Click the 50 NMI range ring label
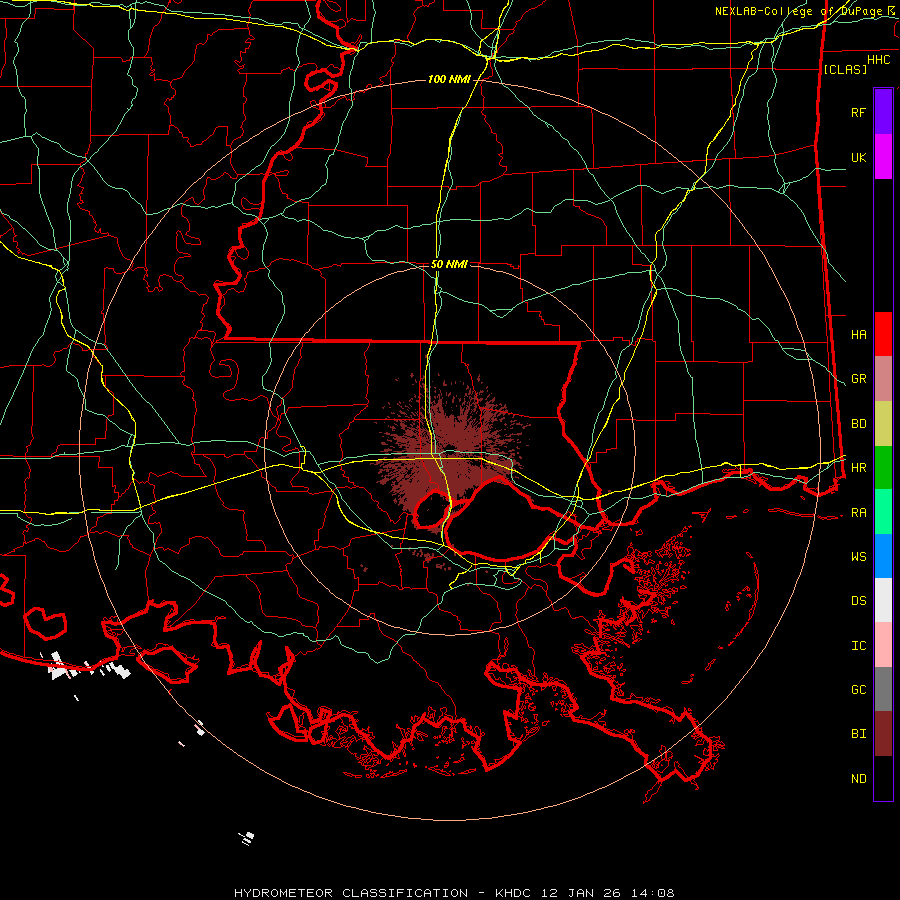 (449, 264)
